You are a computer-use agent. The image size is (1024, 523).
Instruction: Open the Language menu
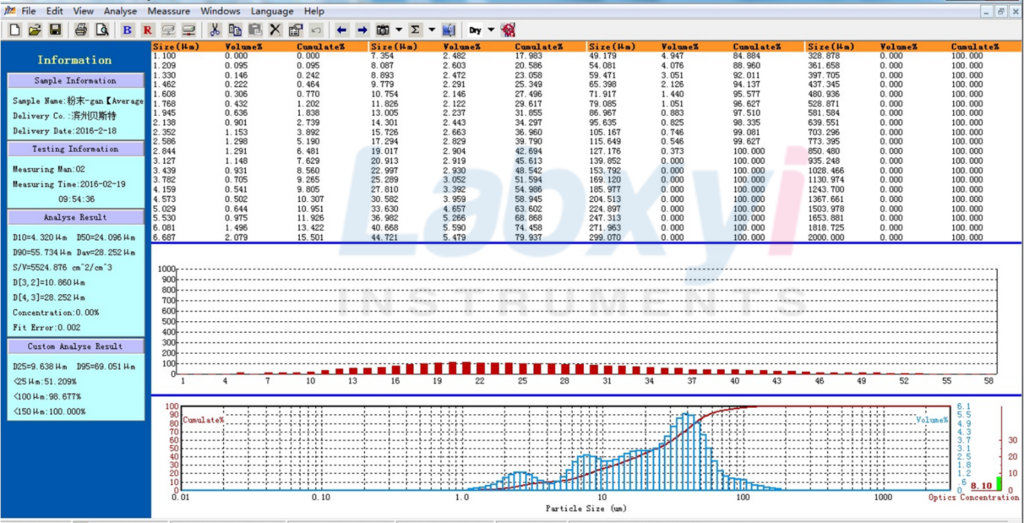[x=272, y=11]
